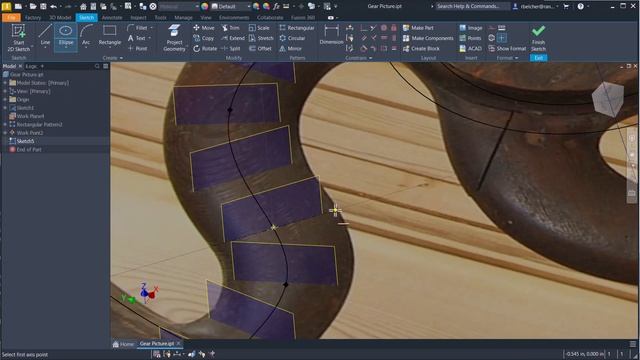Add a Dimension
The width and height of the screenshot is (640, 360).
pos(331,34)
